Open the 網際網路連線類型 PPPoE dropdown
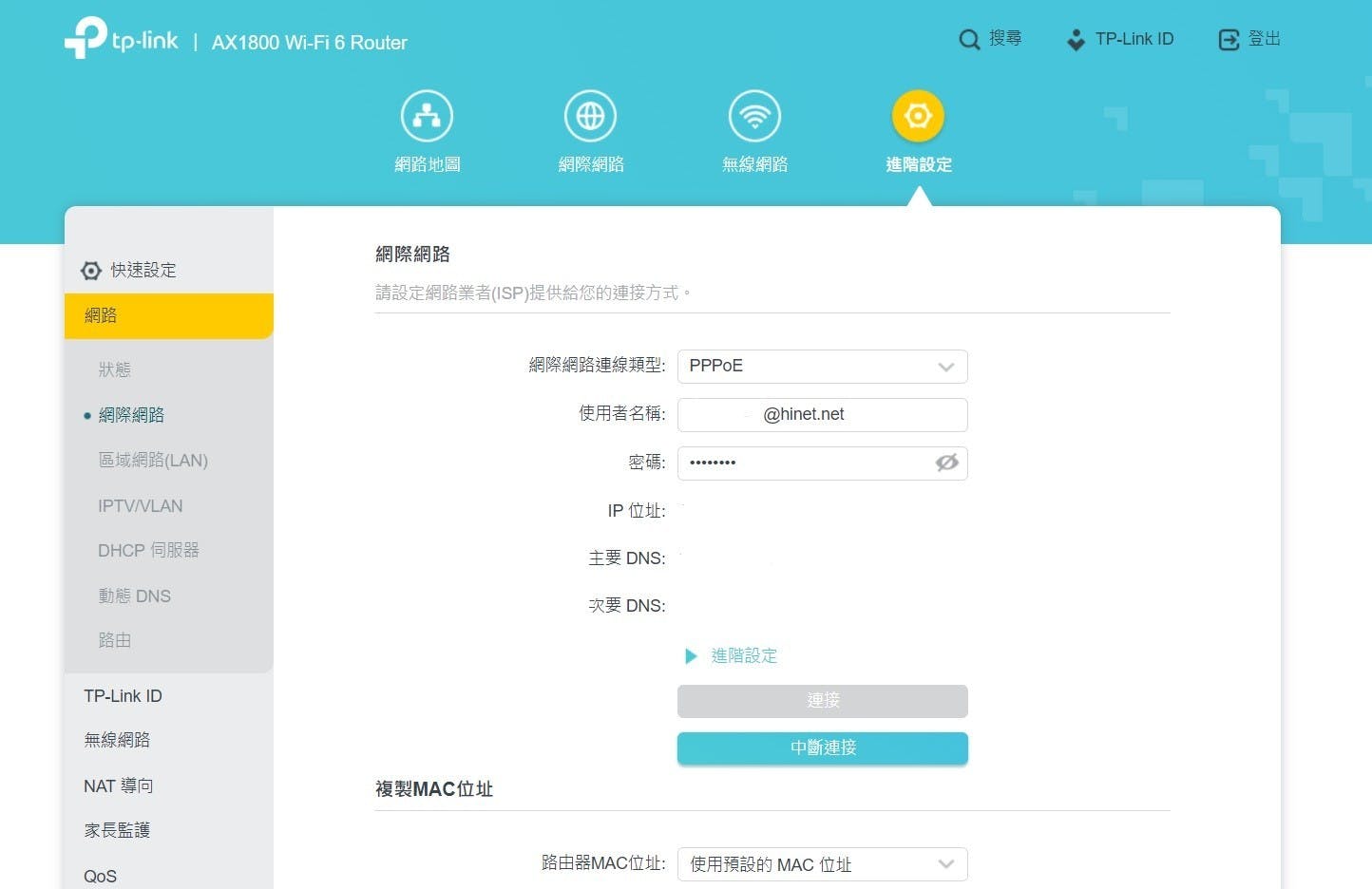Screen dimensions: 1372x889 pos(822,367)
